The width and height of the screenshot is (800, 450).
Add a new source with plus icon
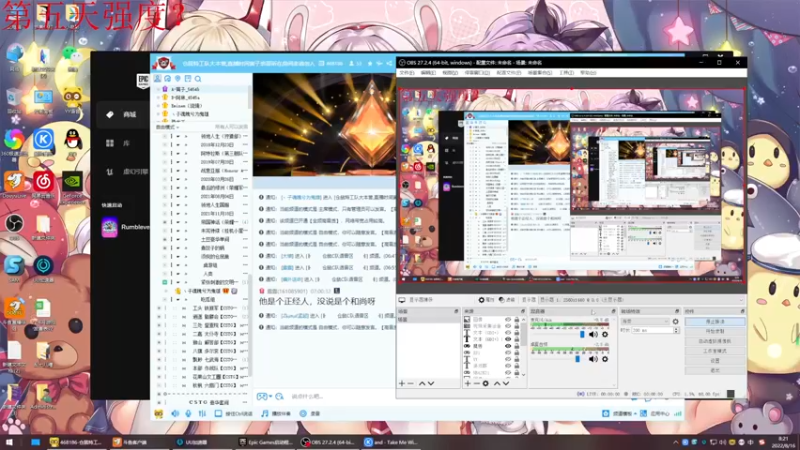[x=467, y=383]
